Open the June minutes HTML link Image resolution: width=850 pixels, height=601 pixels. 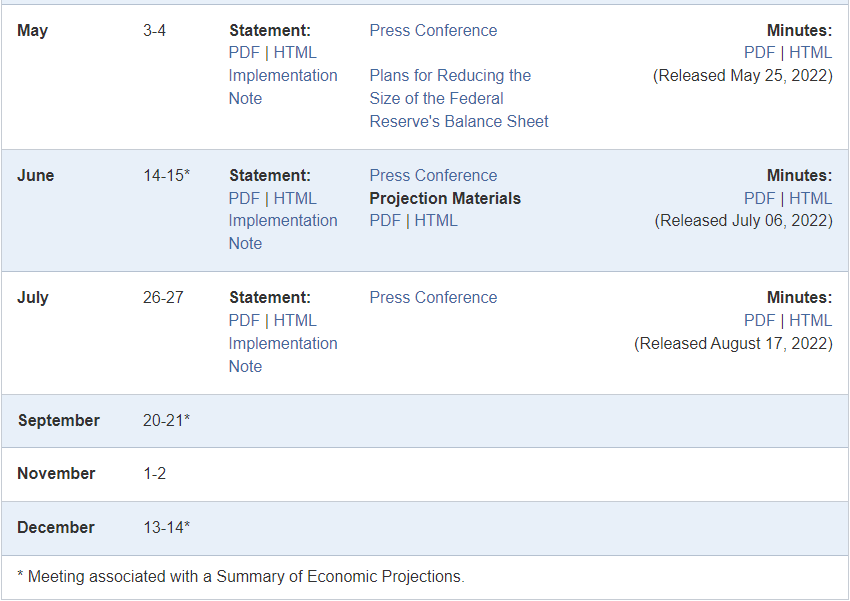[810, 198]
